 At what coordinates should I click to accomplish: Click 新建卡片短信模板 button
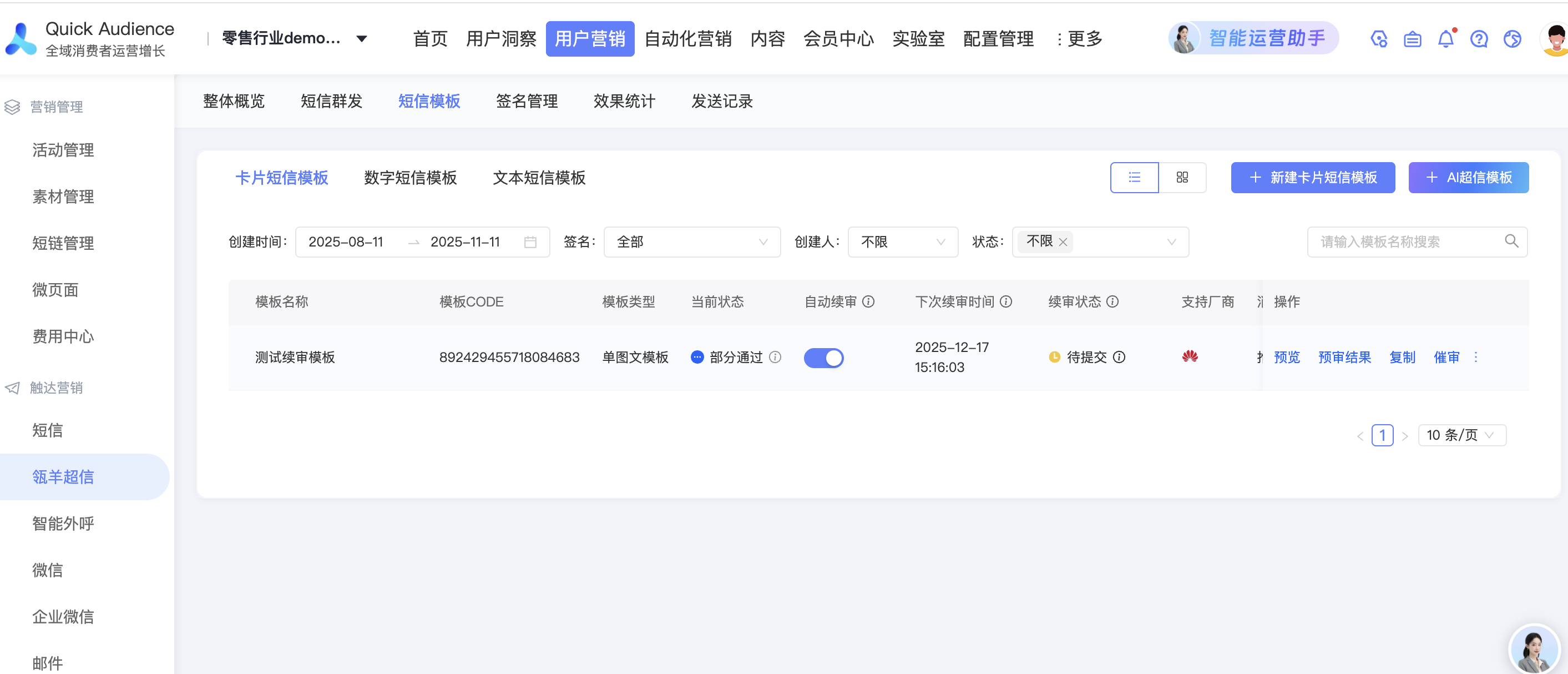[1312, 177]
